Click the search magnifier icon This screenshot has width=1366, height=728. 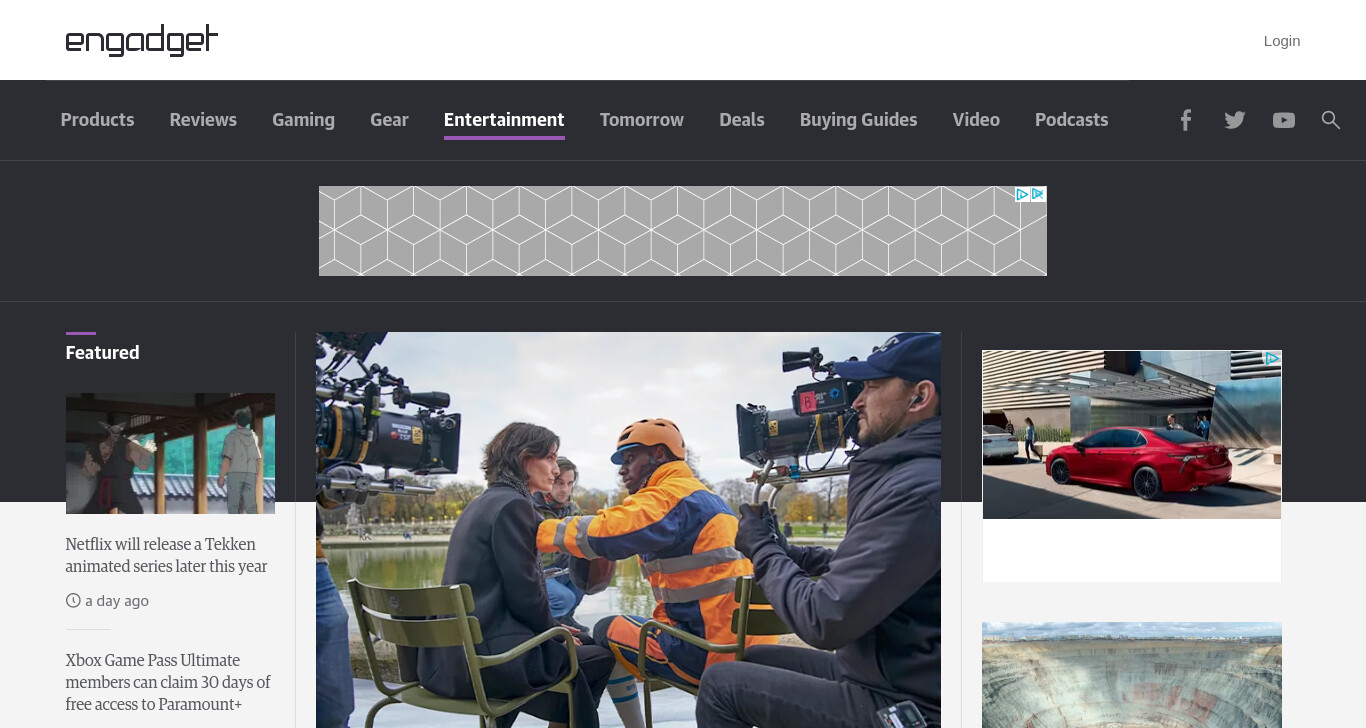[1330, 120]
